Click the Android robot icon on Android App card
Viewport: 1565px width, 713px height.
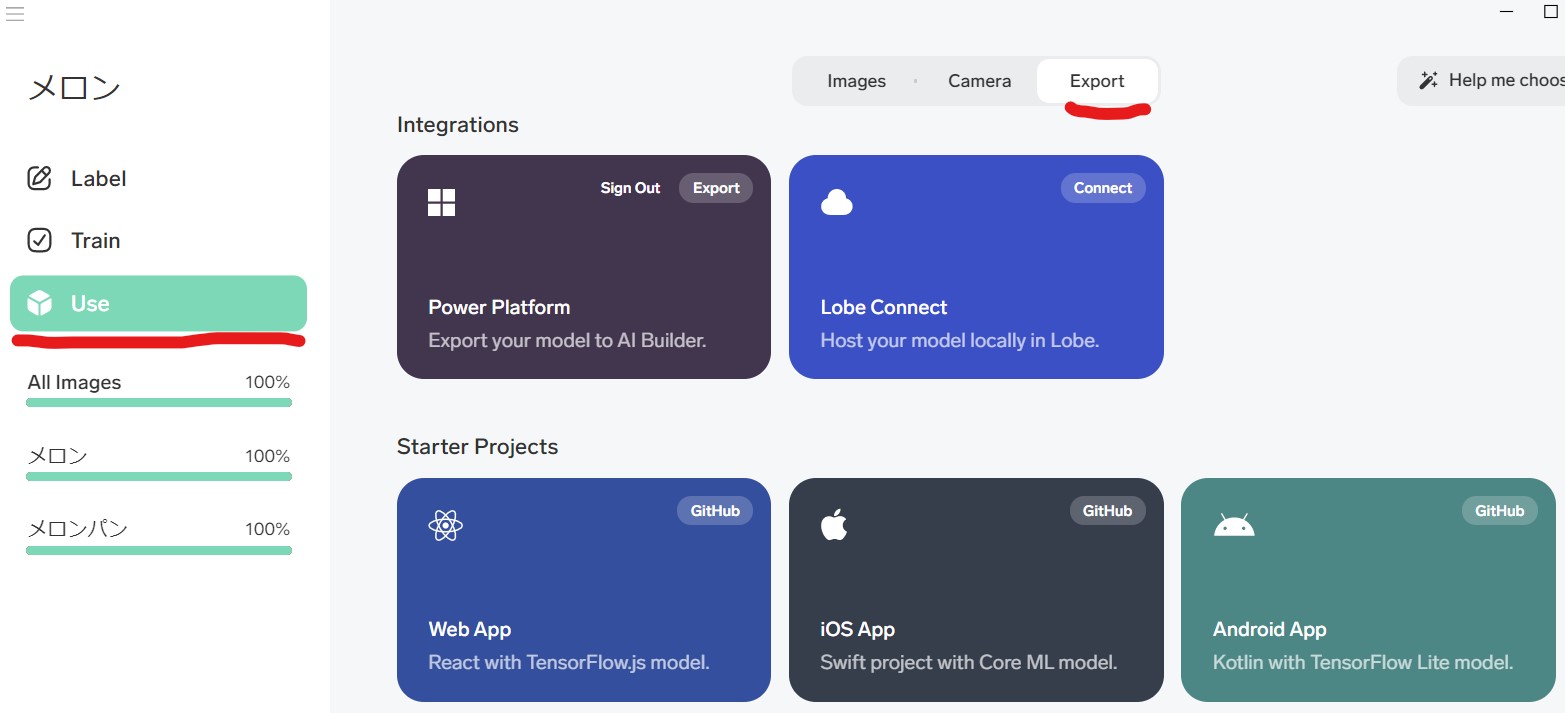pyautogui.click(x=1234, y=525)
